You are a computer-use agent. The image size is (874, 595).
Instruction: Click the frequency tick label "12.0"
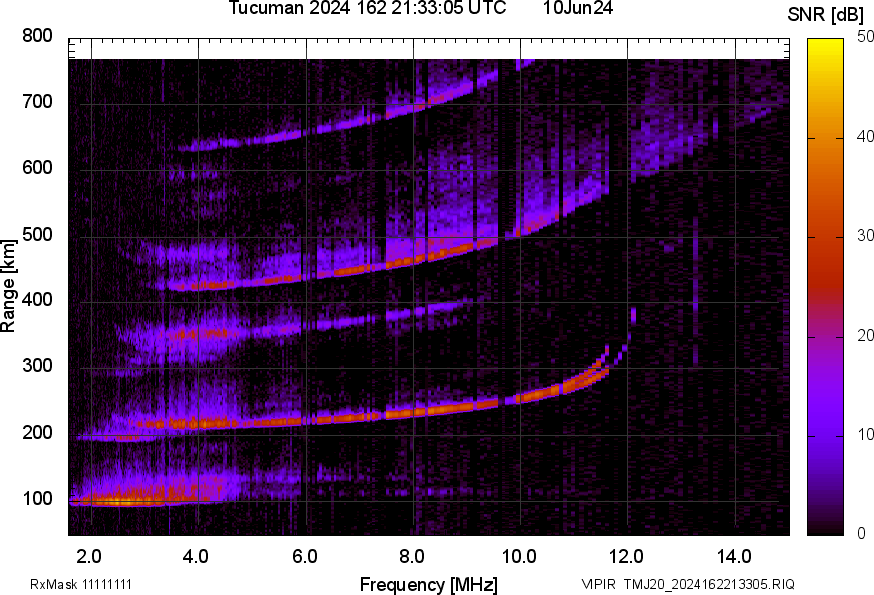[626, 556]
